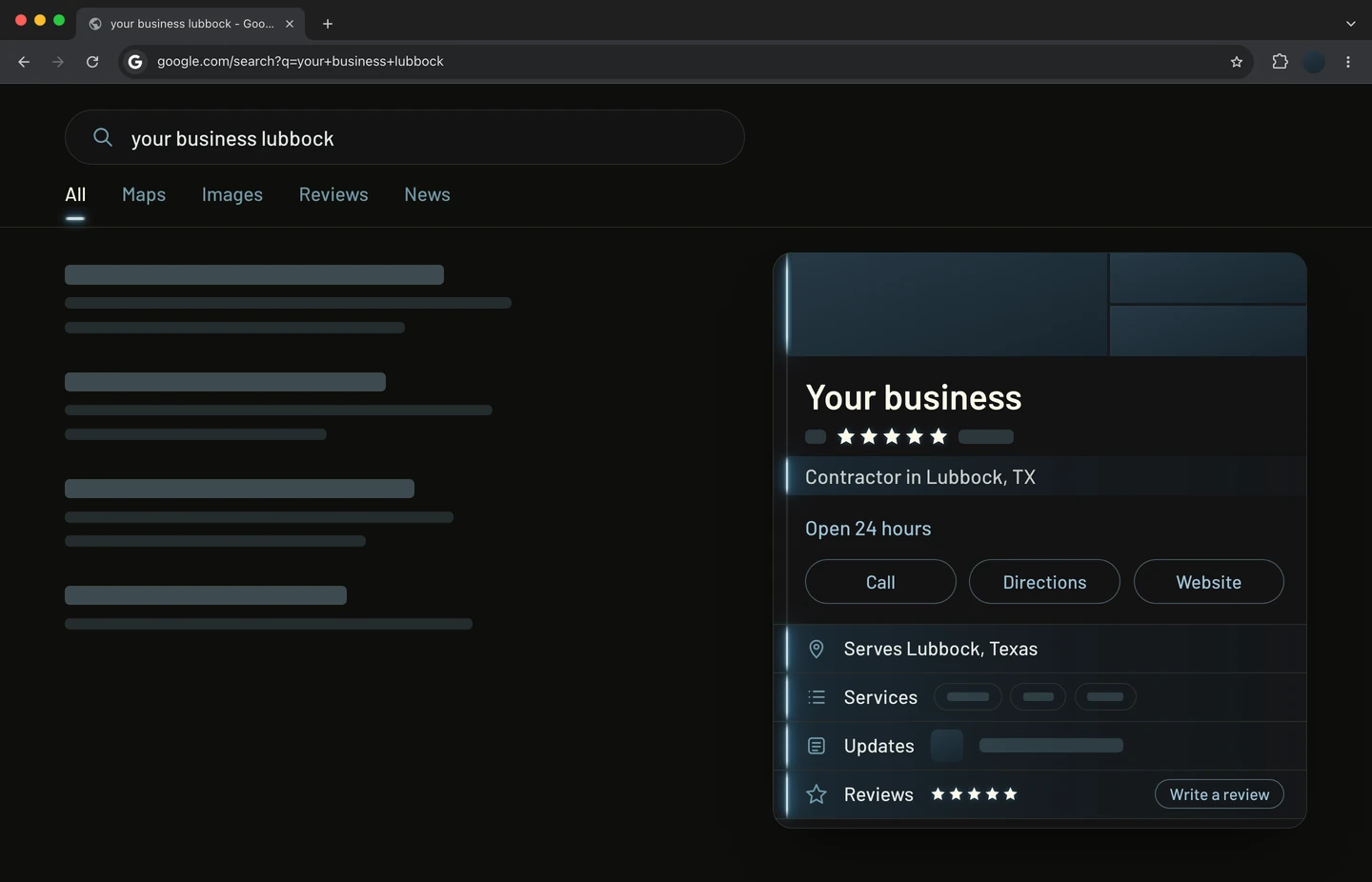This screenshot has width=1372, height=882.
Task: Expand the tab list chevron
Action: (1351, 24)
